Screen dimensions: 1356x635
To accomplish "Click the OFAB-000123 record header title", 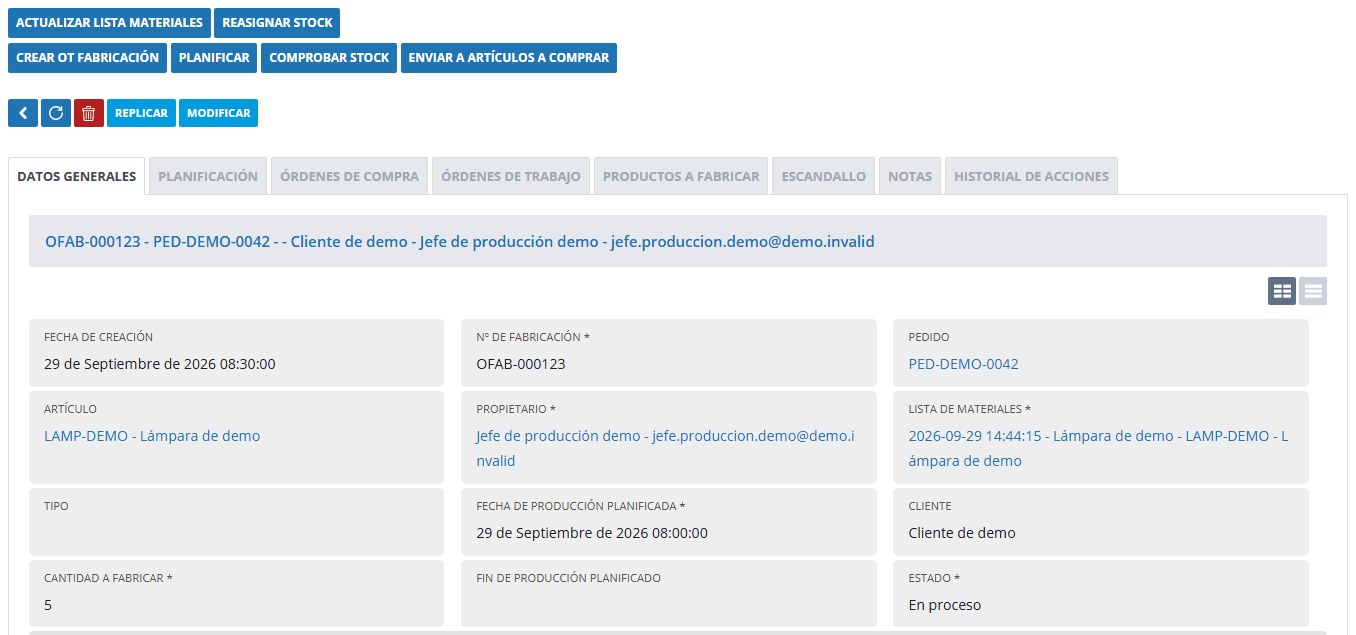I will coord(460,241).
